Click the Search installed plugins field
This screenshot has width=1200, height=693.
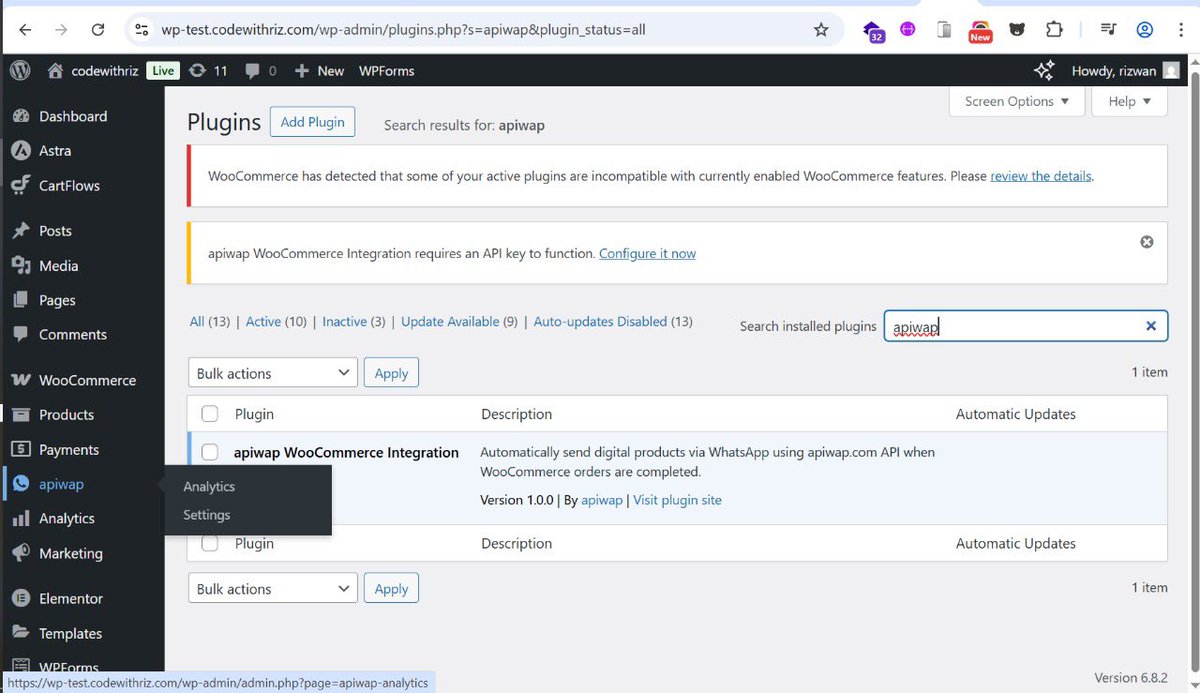point(1026,326)
